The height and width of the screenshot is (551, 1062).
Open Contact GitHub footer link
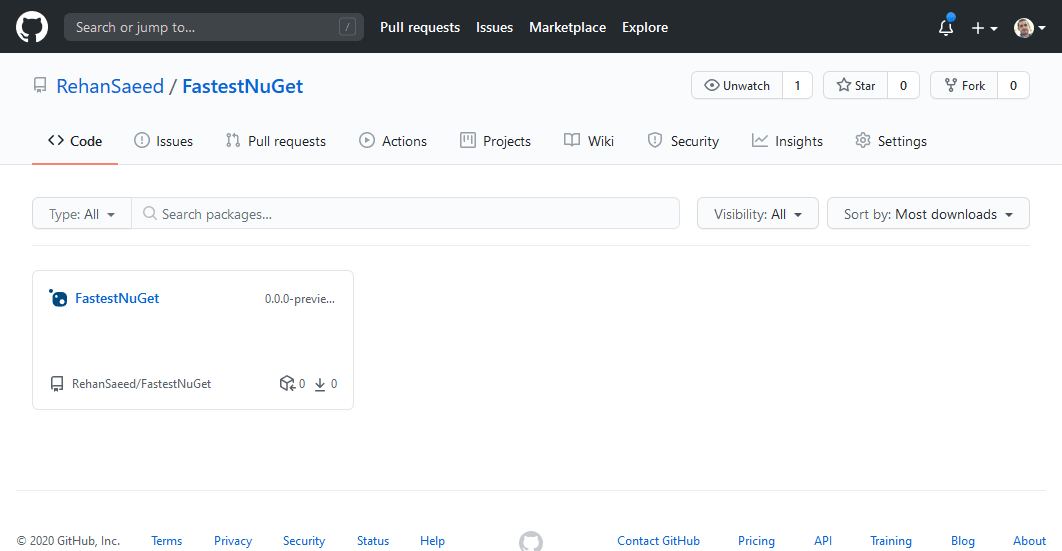tap(658, 541)
